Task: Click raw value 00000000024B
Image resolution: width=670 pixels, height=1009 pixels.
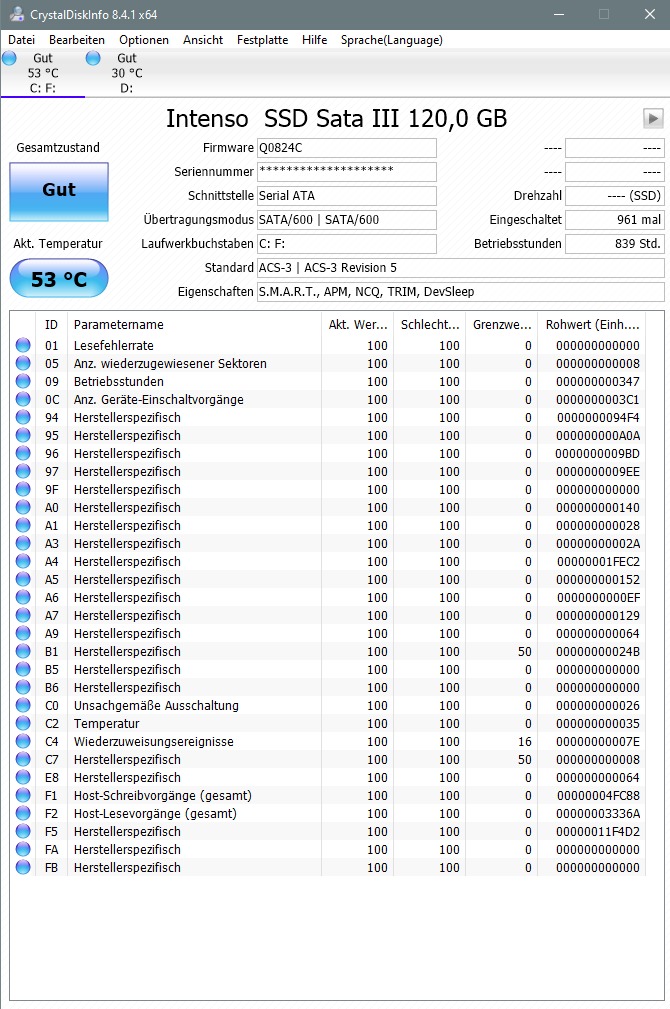Action: click(598, 652)
